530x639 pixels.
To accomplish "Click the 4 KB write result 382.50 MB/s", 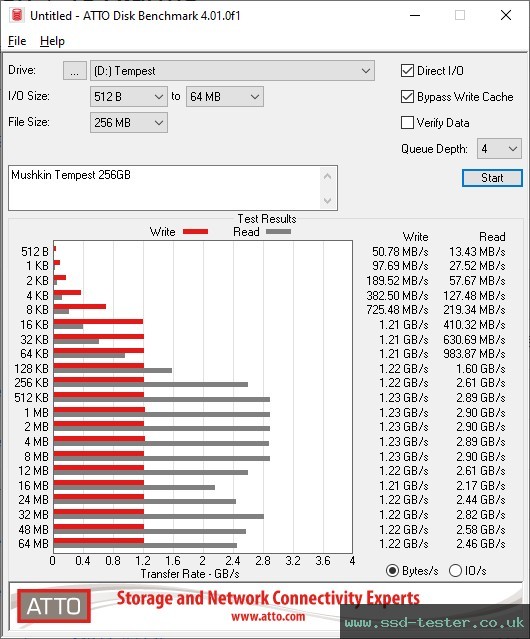I will tap(397, 295).
